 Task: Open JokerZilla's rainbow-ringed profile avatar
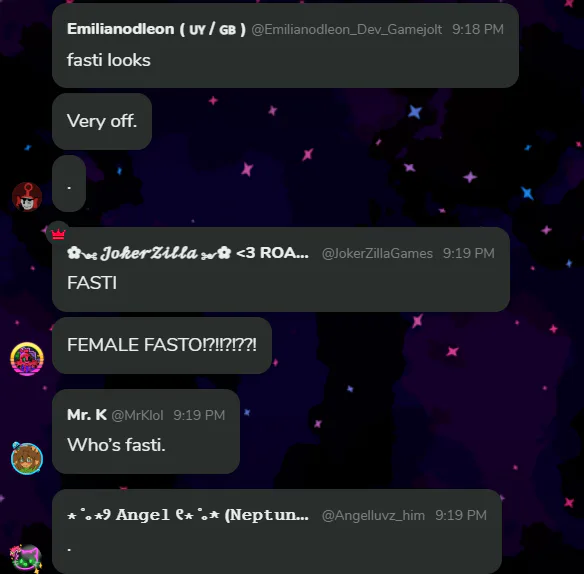click(27, 359)
